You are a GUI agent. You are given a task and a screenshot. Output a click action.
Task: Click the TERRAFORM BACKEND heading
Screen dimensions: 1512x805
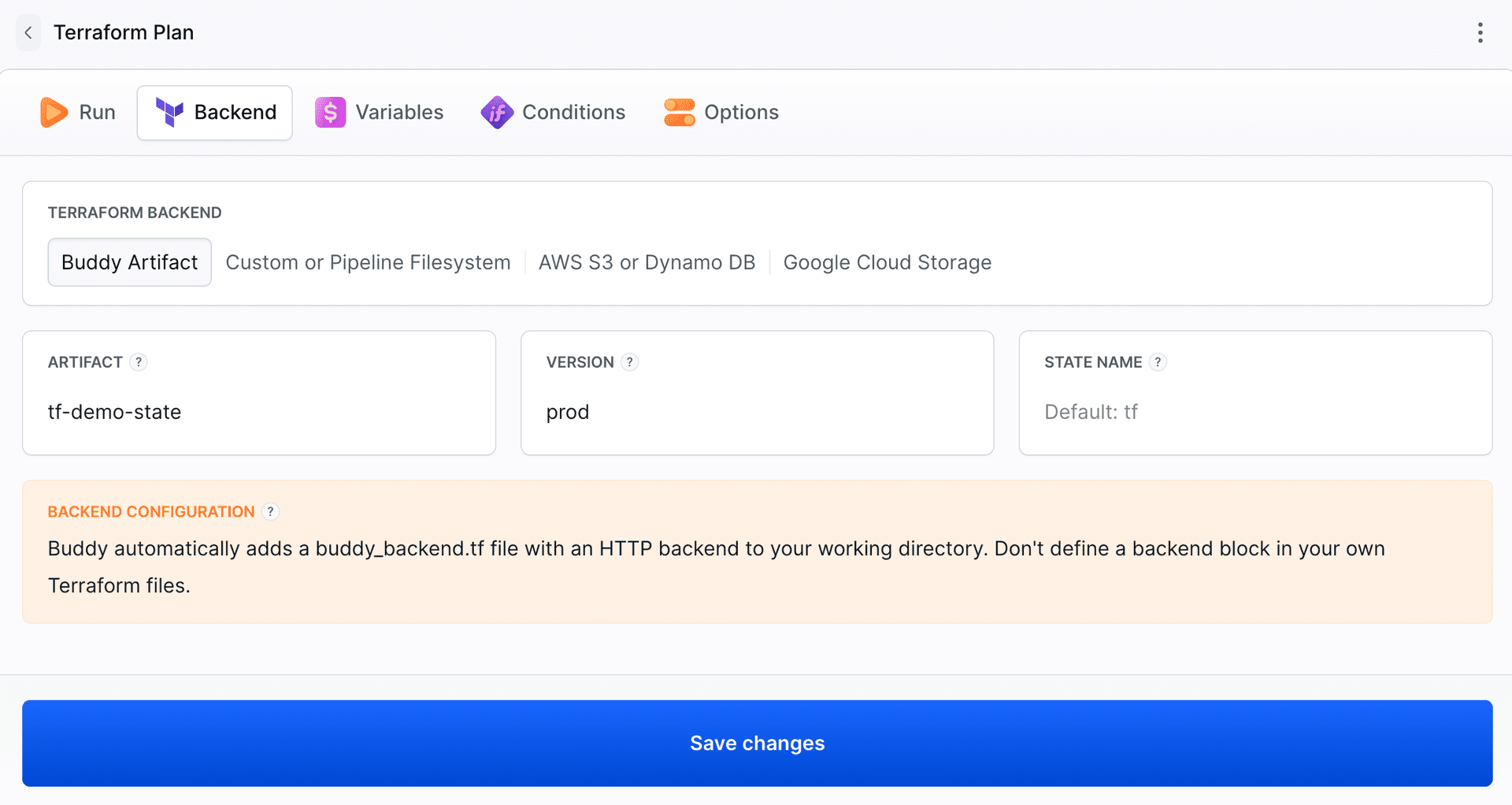[x=135, y=213]
